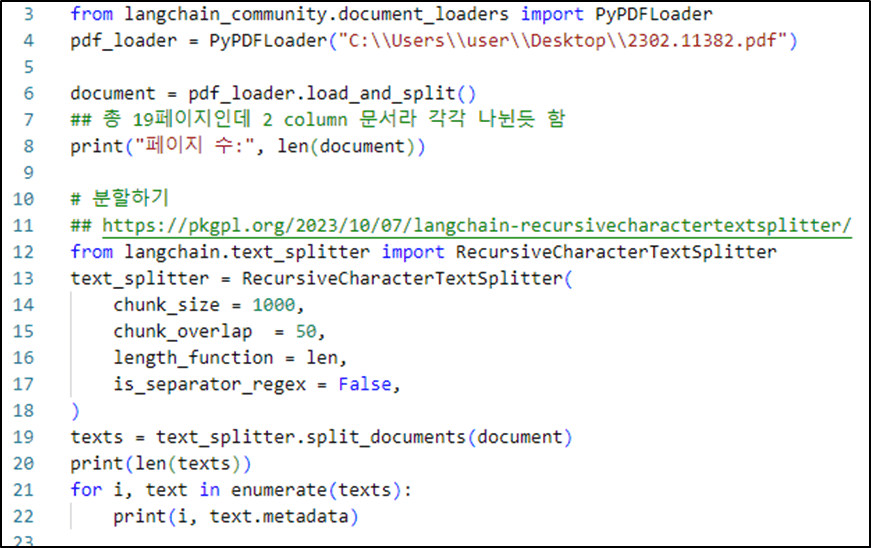Click the Korean comment about 19페이지
The height and width of the screenshot is (548, 871).
tap(317, 119)
